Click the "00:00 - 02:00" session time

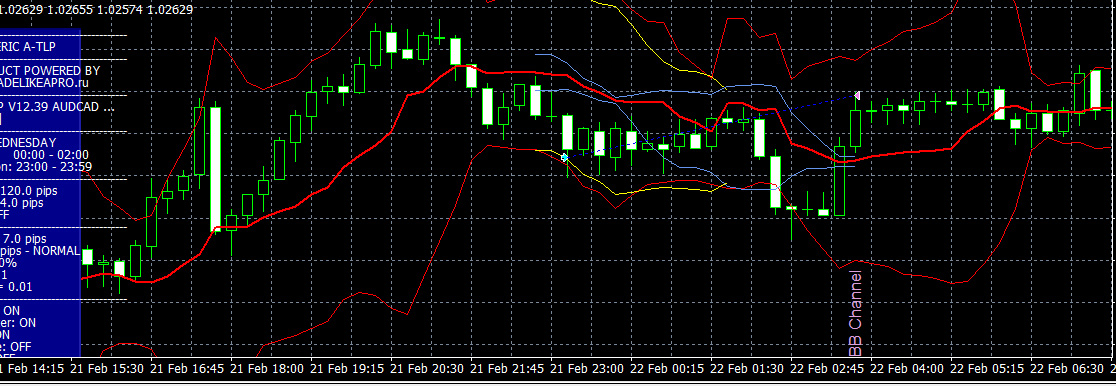click(x=51, y=155)
